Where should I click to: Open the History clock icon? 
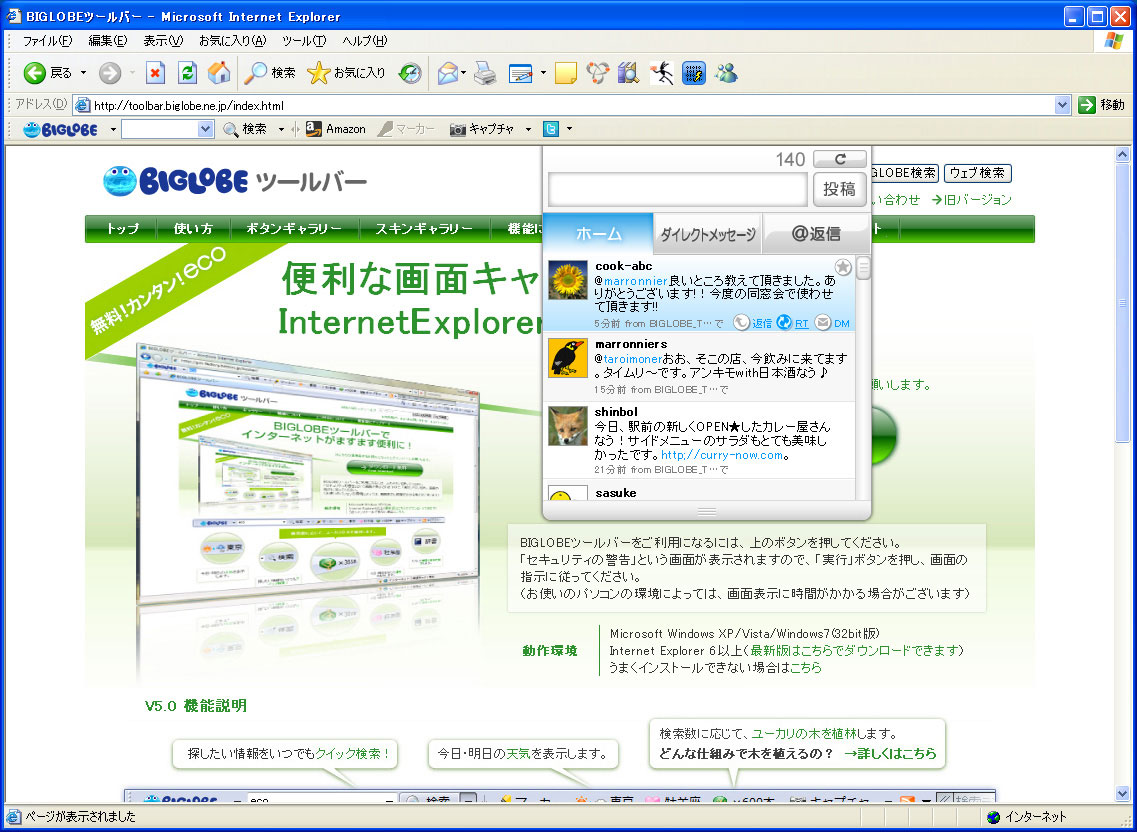pos(410,73)
